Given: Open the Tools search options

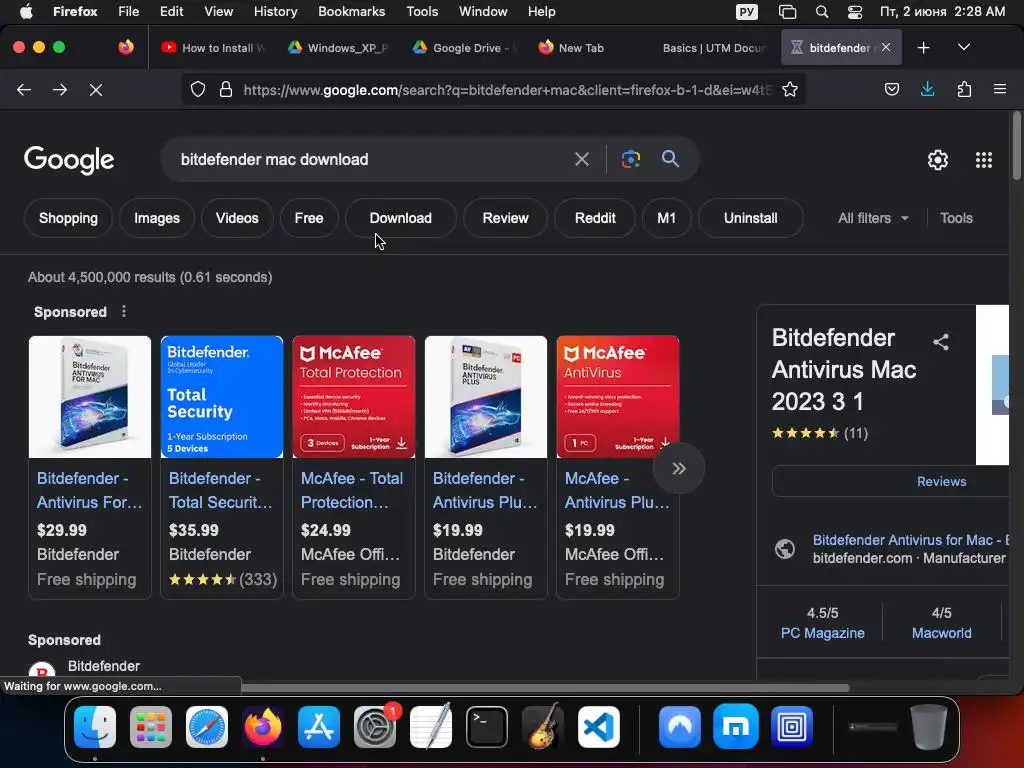Looking at the screenshot, I should (x=956, y=218).
